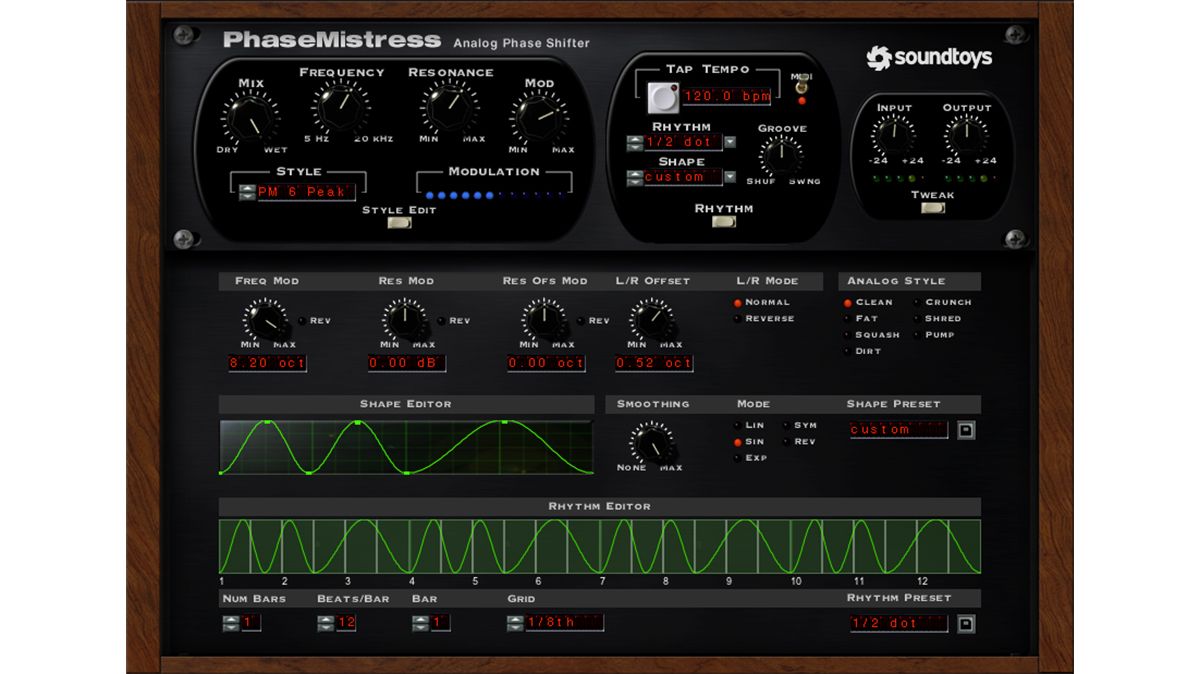Open the Rhythm dropdown showing 1/2 dot
The image size is (1200, 674).
point(732,142)
